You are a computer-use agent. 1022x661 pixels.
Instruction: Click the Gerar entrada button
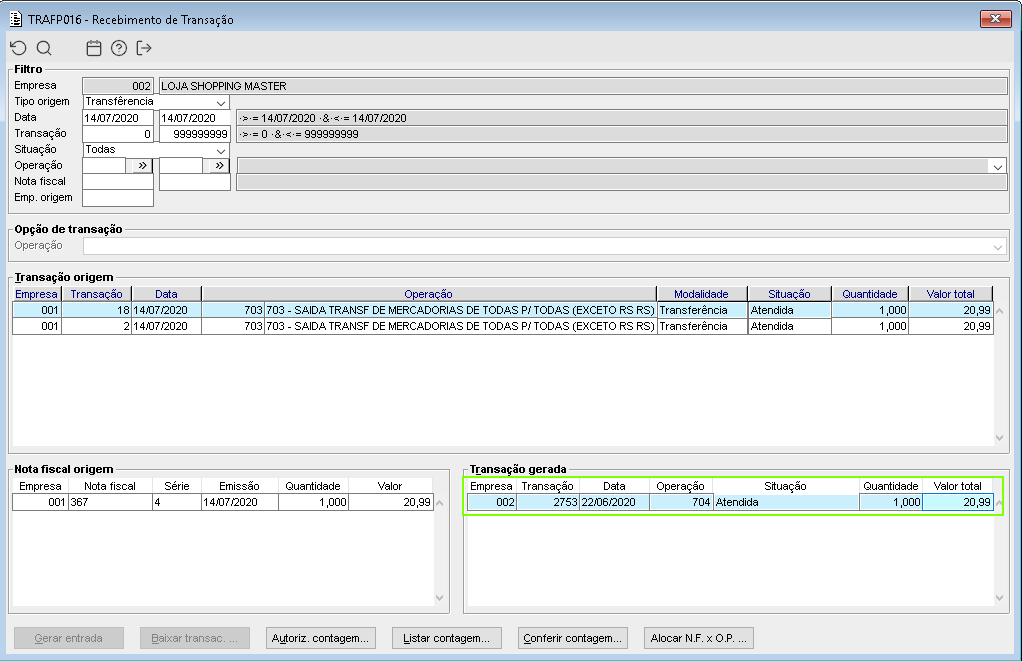(68, 638)
